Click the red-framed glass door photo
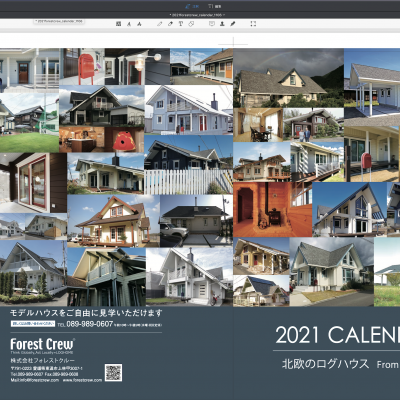400x400 pixels. point(33,183)
